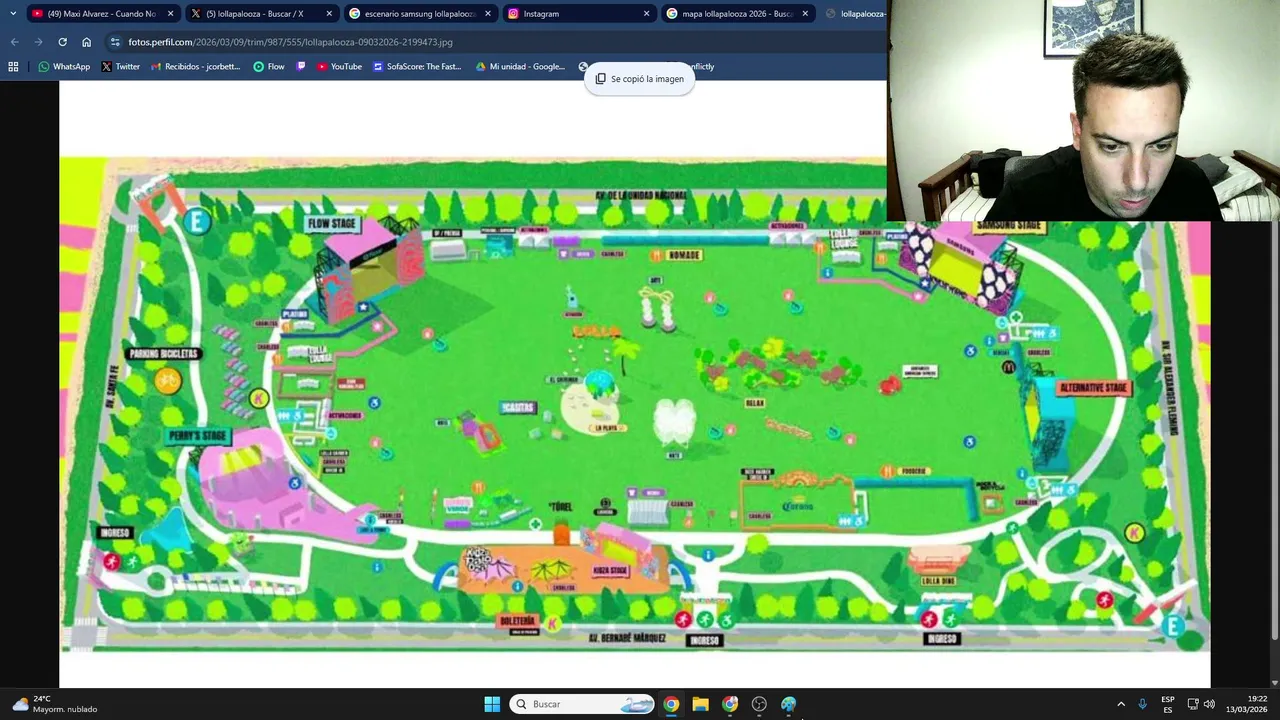
Task: Open the SofaScore bookmark
Action: coord(417,67)
